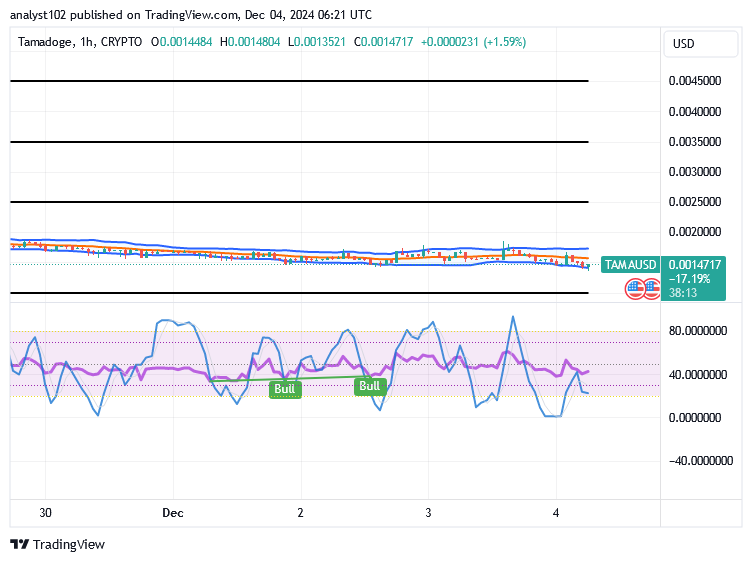Click the USD currency selector box
The height and width of the screenshot is (562, 752).
pos(700,44)
